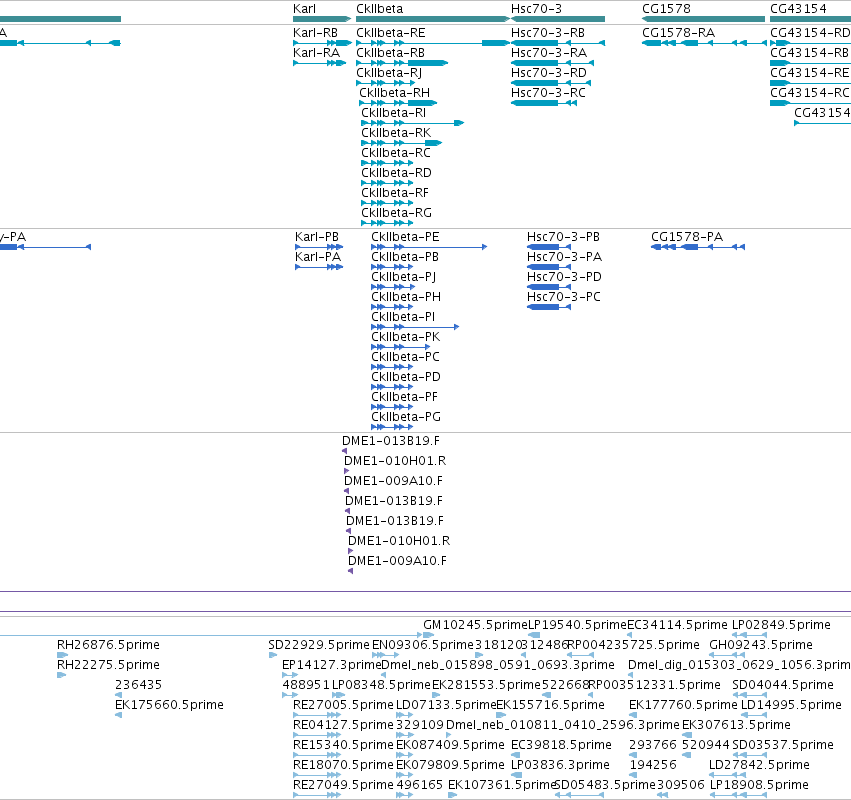Click the LD14995.5prime EST label
The width and height of the screenshot is (851, 800).
(791, 706)
